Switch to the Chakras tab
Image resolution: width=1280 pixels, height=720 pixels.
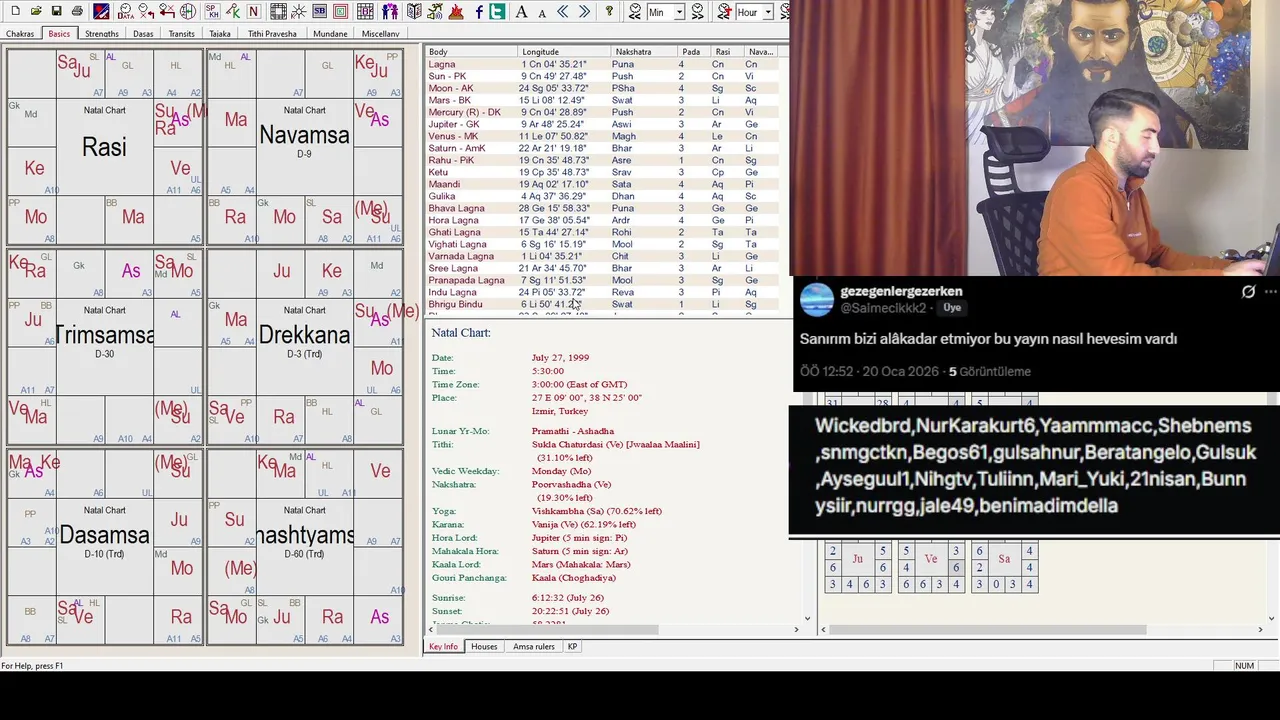(x=20, y=34)
